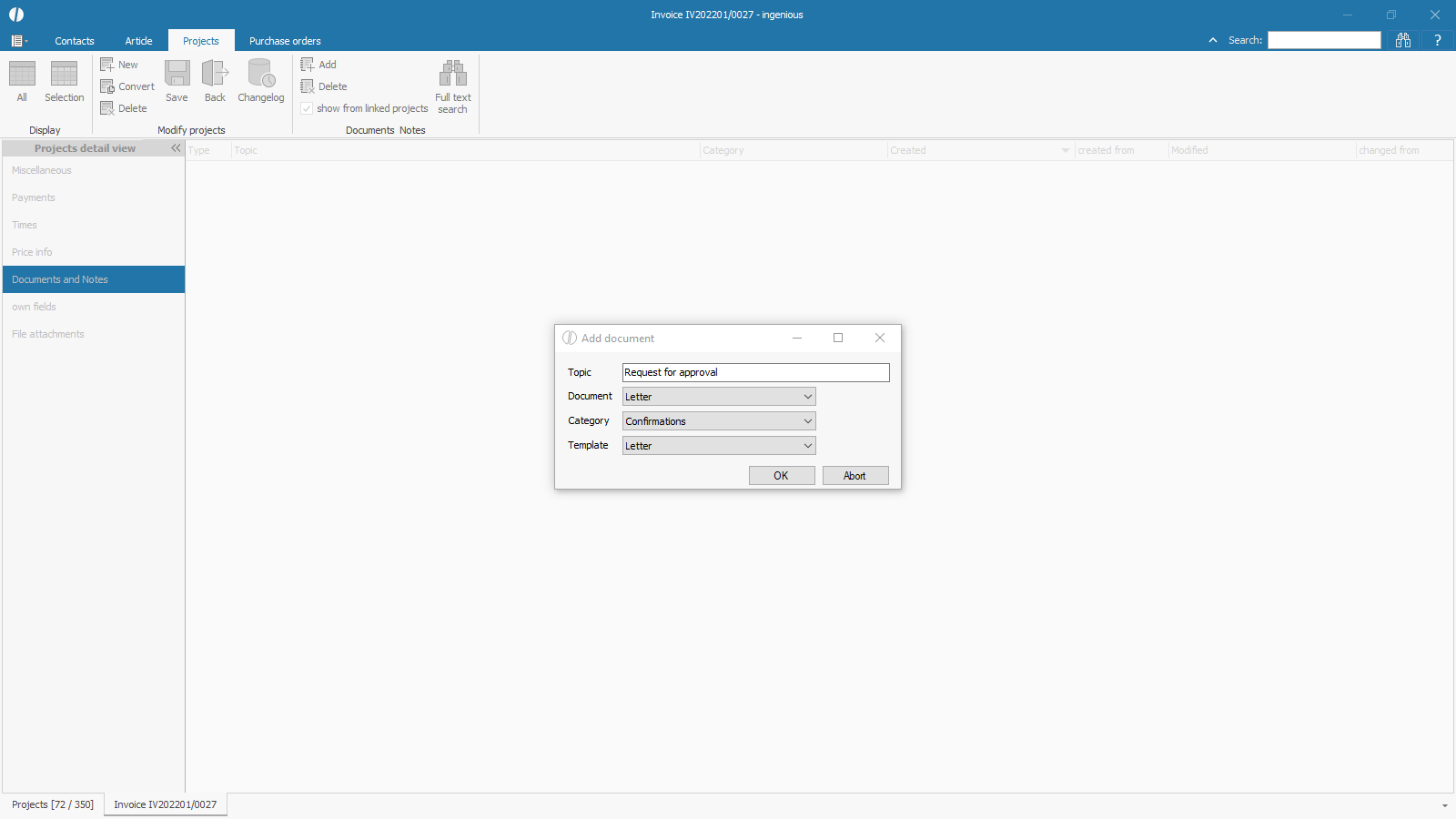The image size is (1456, 819).
Task: Select File attachments in the sidebar
Action: [48, 334]
